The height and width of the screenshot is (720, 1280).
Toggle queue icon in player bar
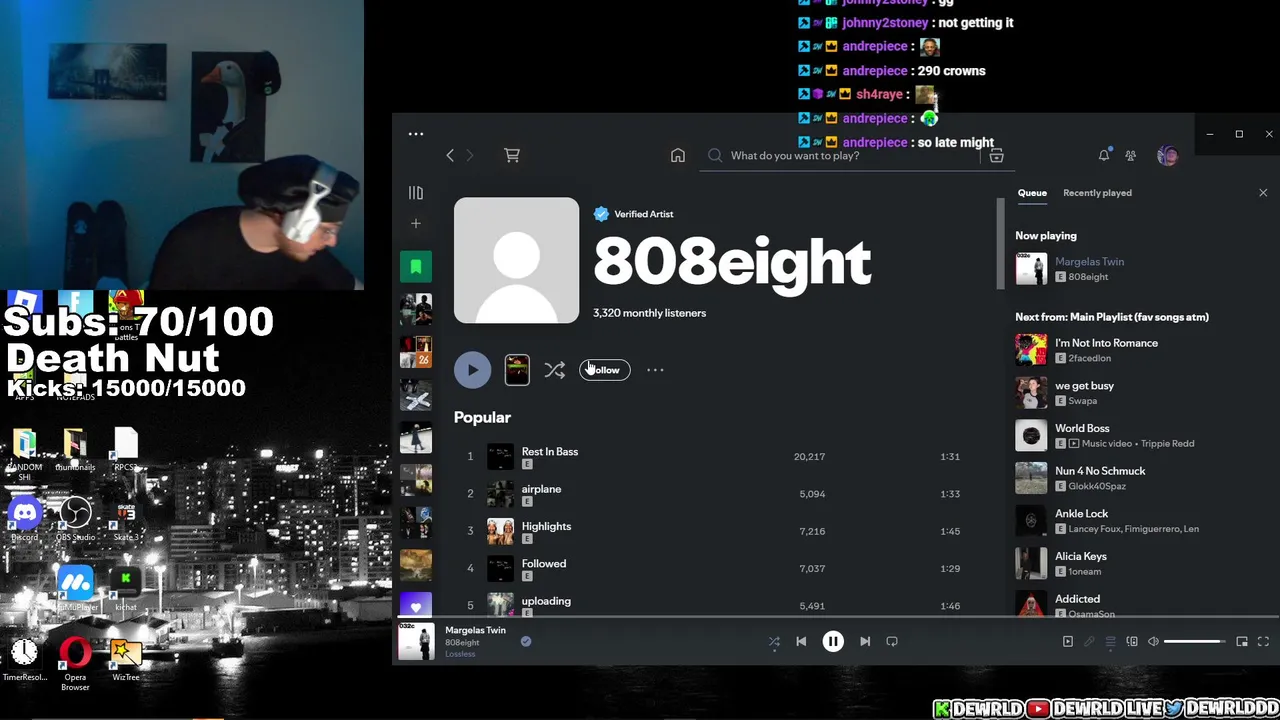point(1110,642)
